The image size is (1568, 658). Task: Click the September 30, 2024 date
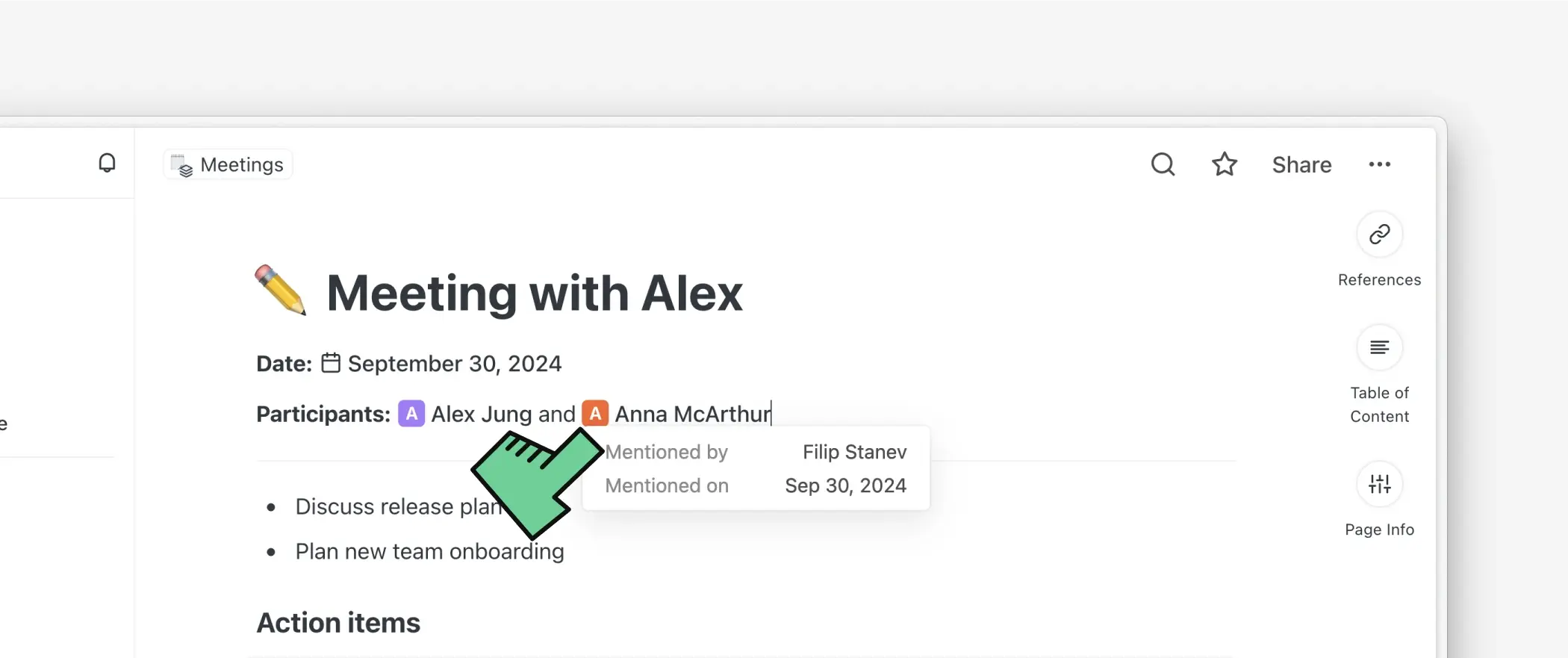point(454,364)
